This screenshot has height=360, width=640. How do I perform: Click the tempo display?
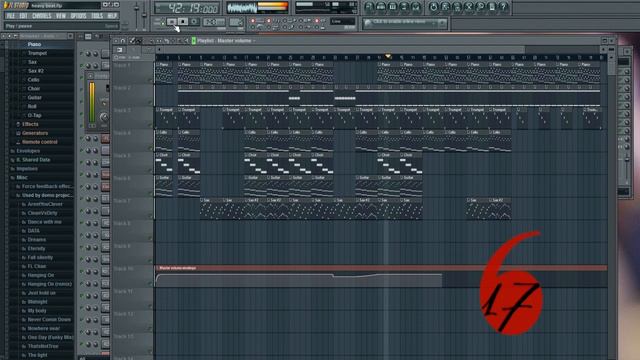click(214, 22)
